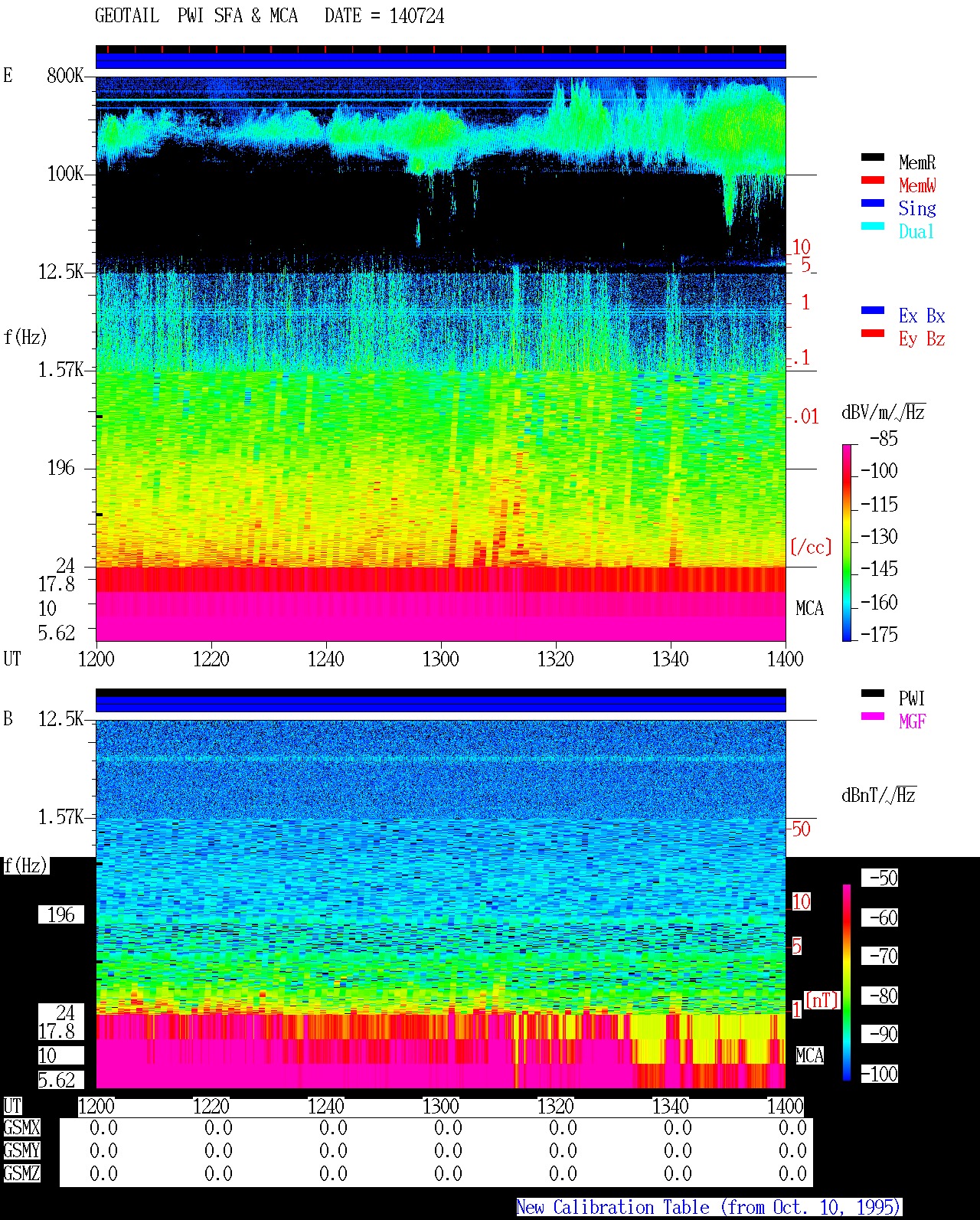Click the Ey Bz legend label
980x1220 pixels.
pyautogui.click(x=922, y=339)
